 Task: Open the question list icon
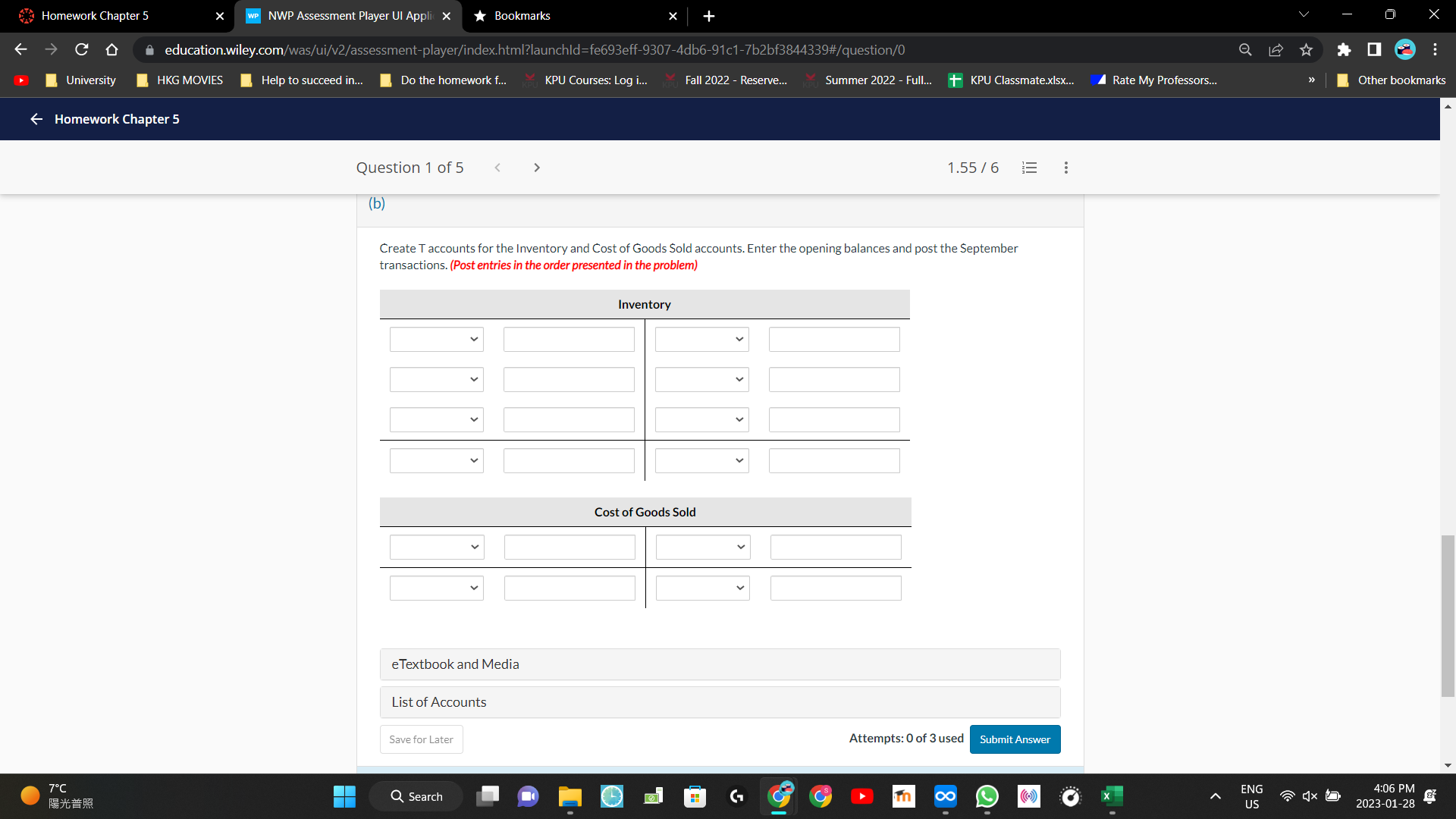click(1029, 168)
